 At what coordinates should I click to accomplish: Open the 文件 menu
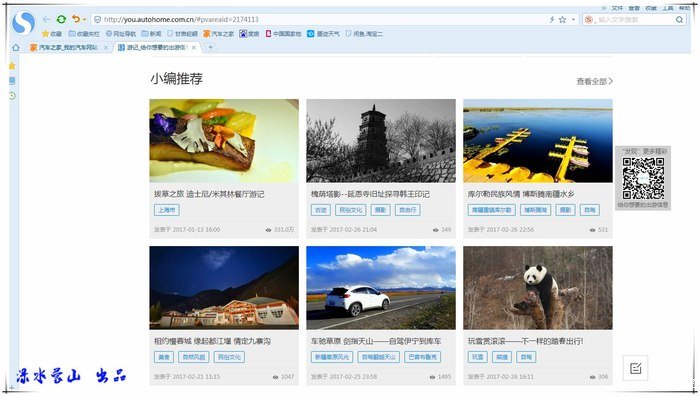617,8
